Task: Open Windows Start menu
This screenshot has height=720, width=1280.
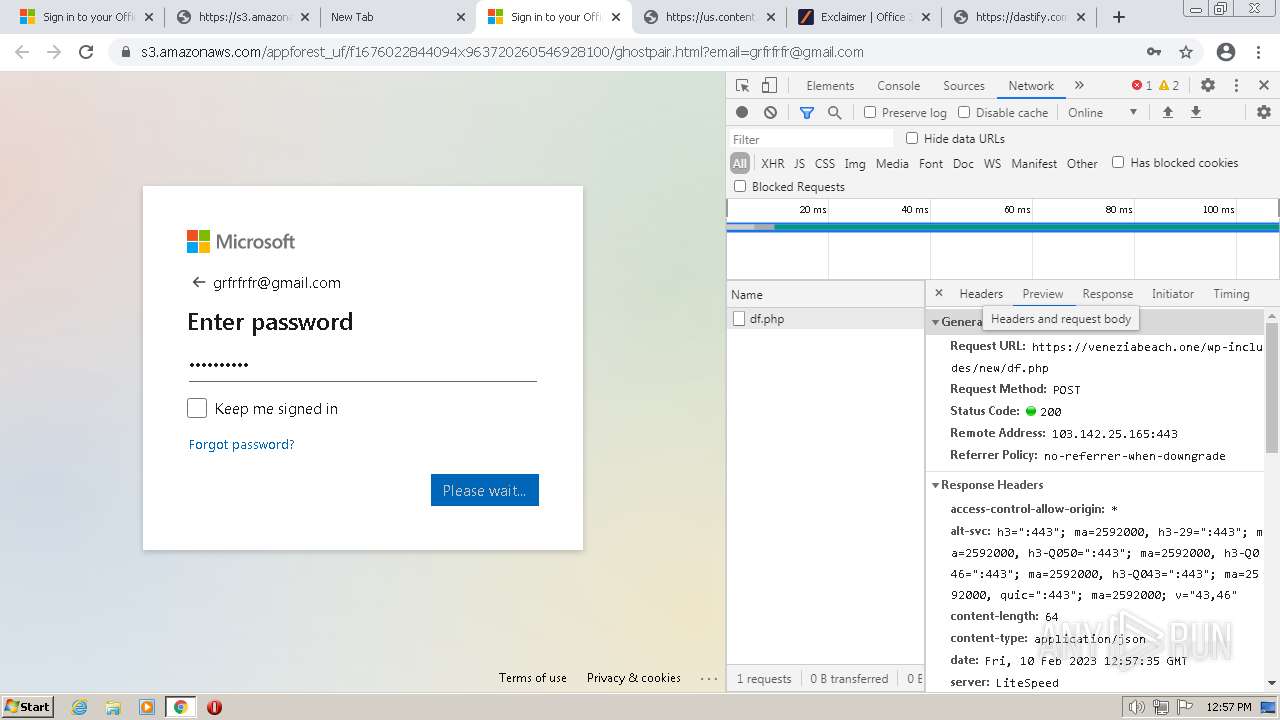Action: pyautogui.click(x=27, y=706)
